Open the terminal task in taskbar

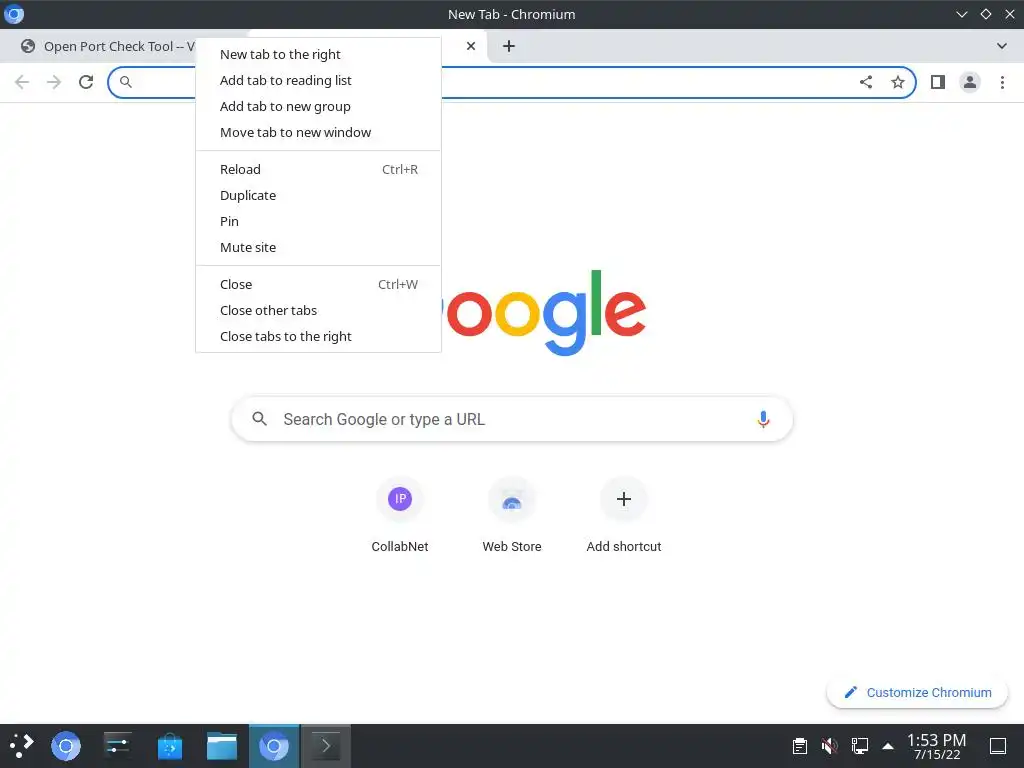(325, 746)
